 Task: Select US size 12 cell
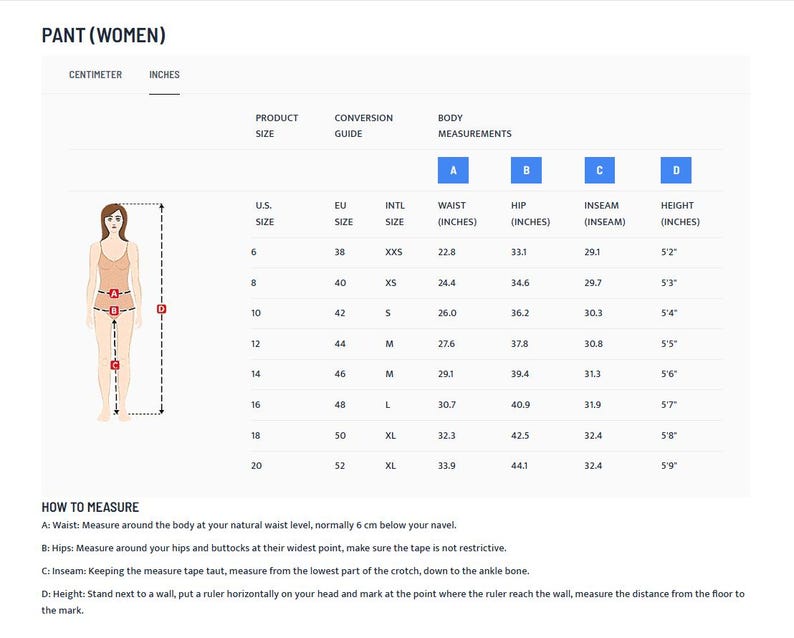click(256, 344)
